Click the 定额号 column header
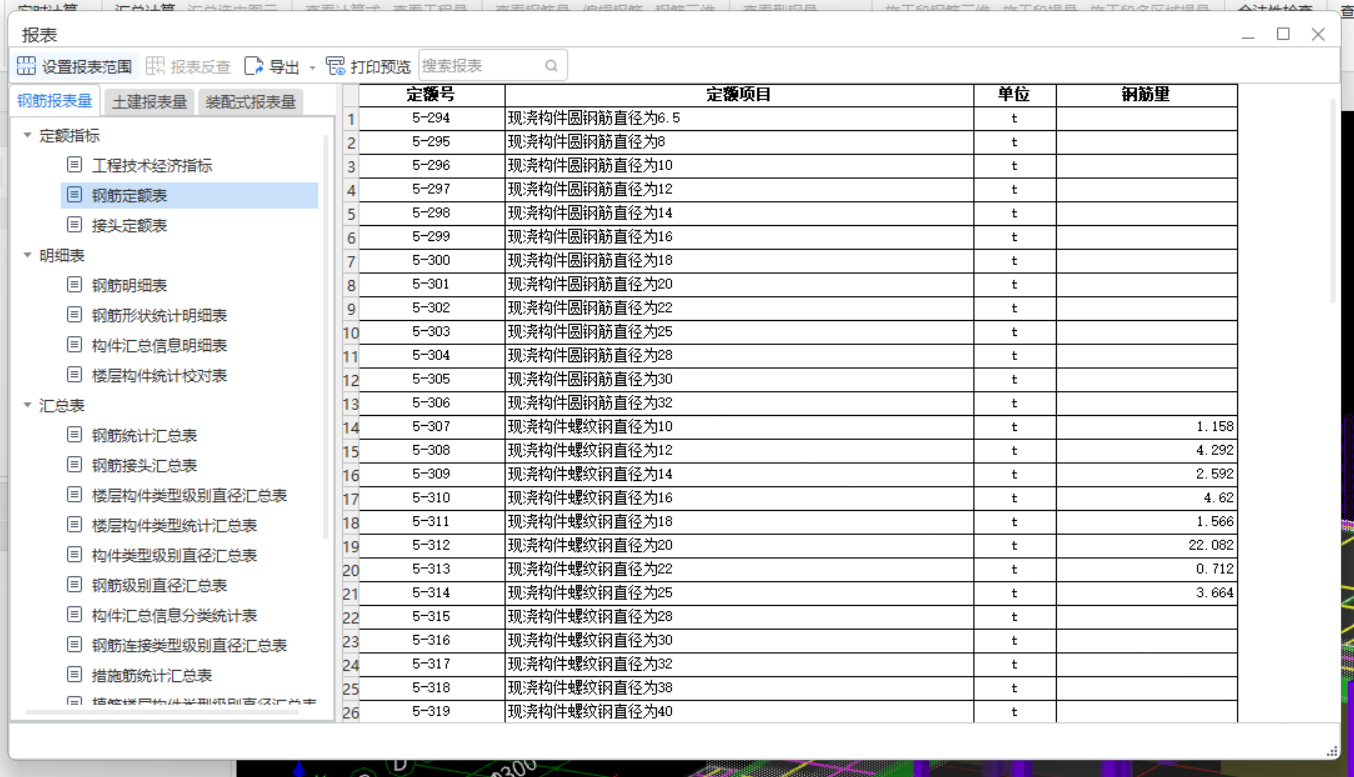This screenshot has height=777, width=1354. pyautogui.click(x=432, y=95)
